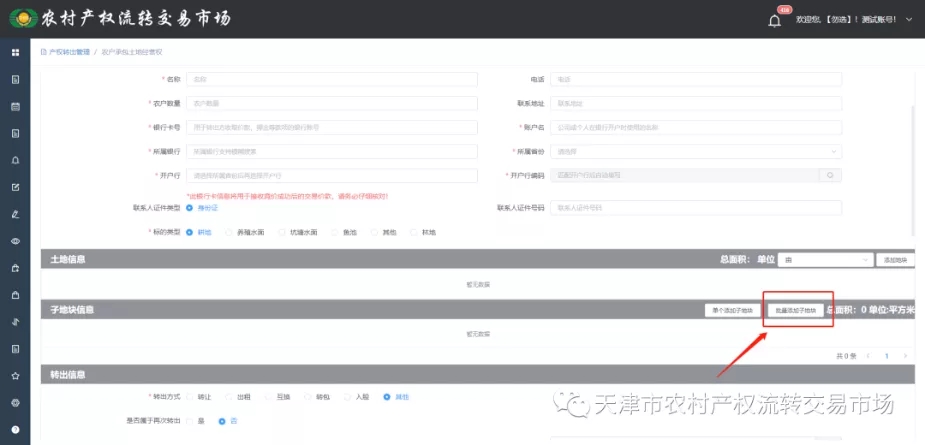Click the grid dashboard icon in sidebar
Image resolution: width=925 pixels, height=445 pixels.
pos(15,52)
